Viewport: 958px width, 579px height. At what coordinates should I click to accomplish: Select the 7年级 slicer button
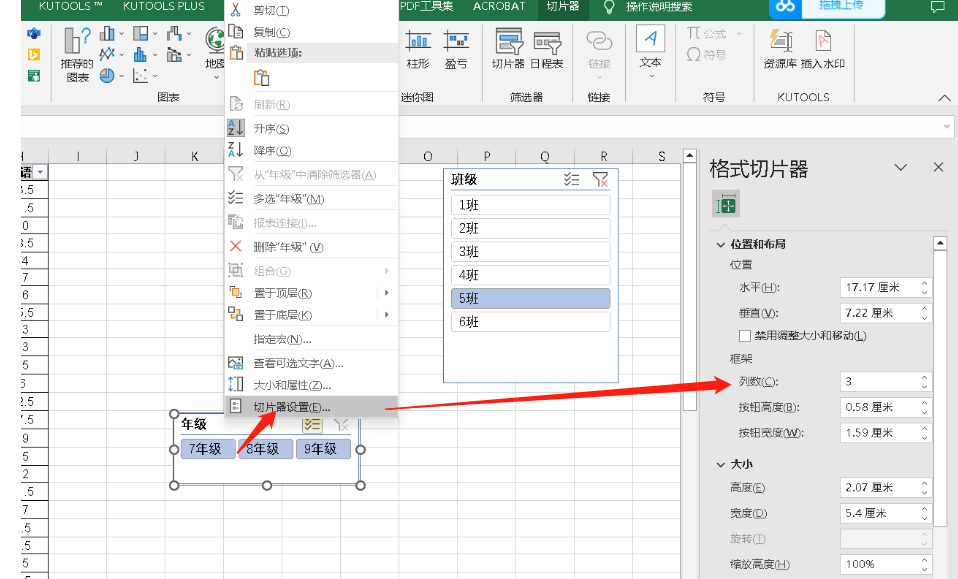tap(206, 448)
